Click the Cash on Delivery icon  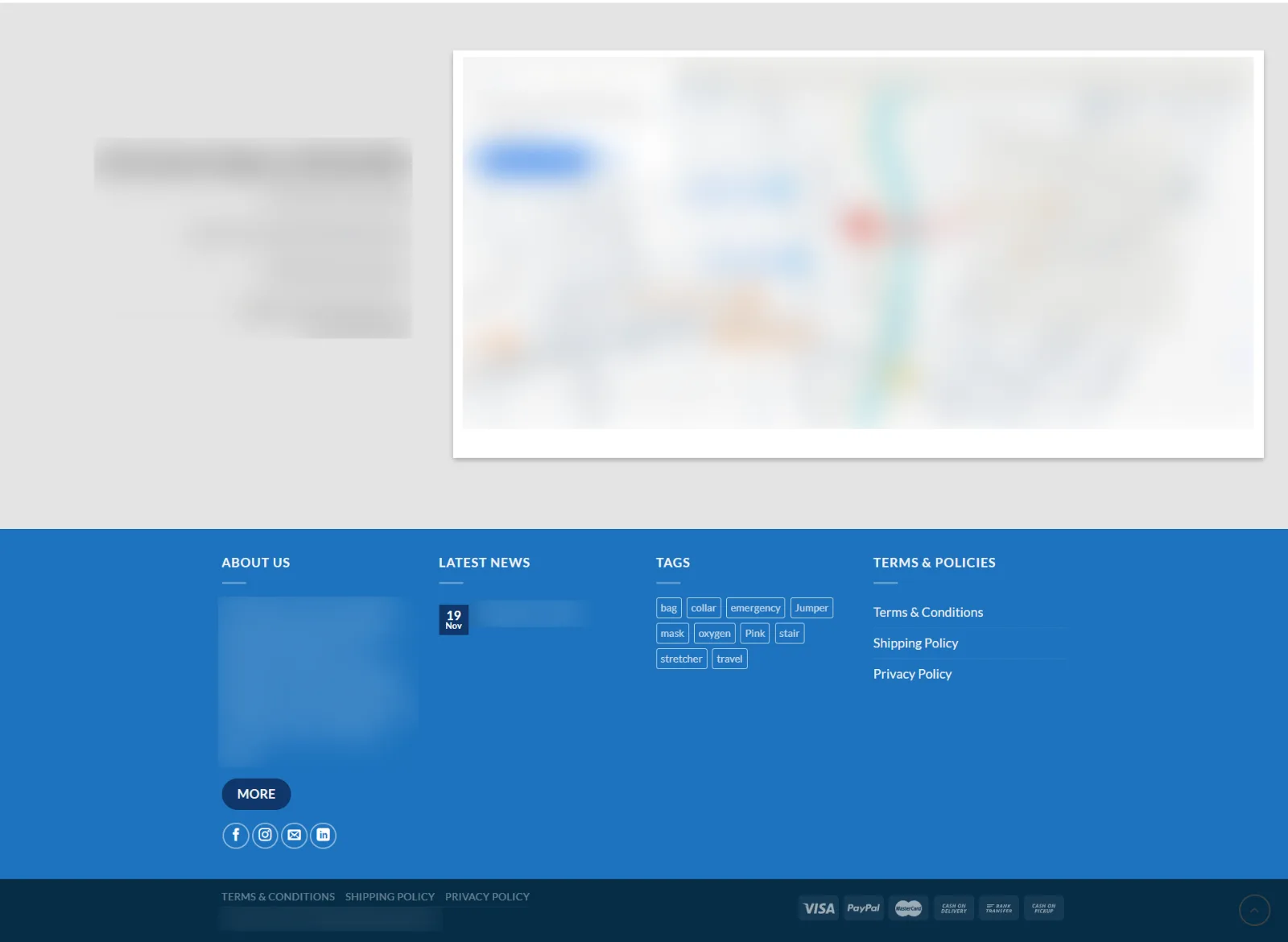[x=954, y=908]
